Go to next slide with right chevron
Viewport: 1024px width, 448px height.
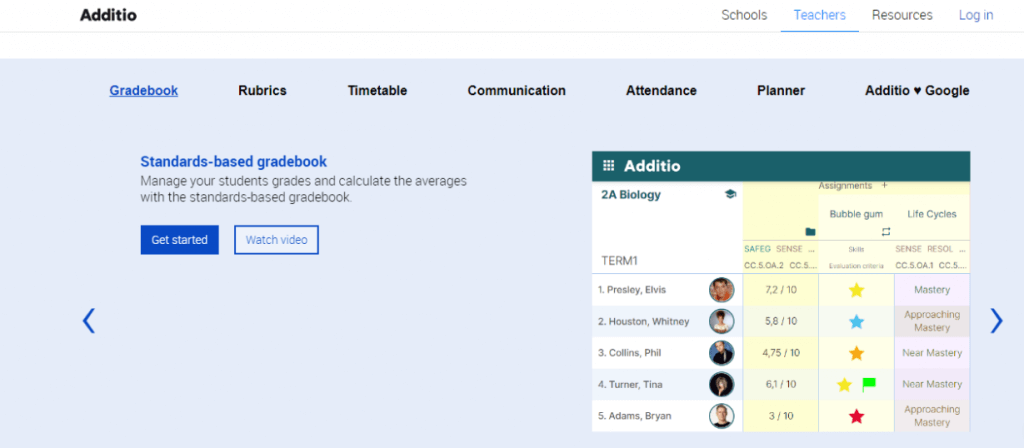pyautogui.click(x=996, y=321)
